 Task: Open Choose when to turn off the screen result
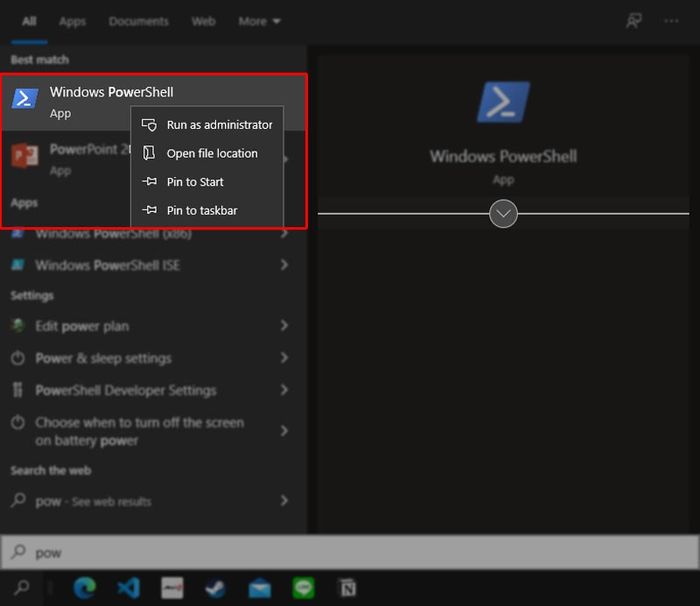pos(140,431)
